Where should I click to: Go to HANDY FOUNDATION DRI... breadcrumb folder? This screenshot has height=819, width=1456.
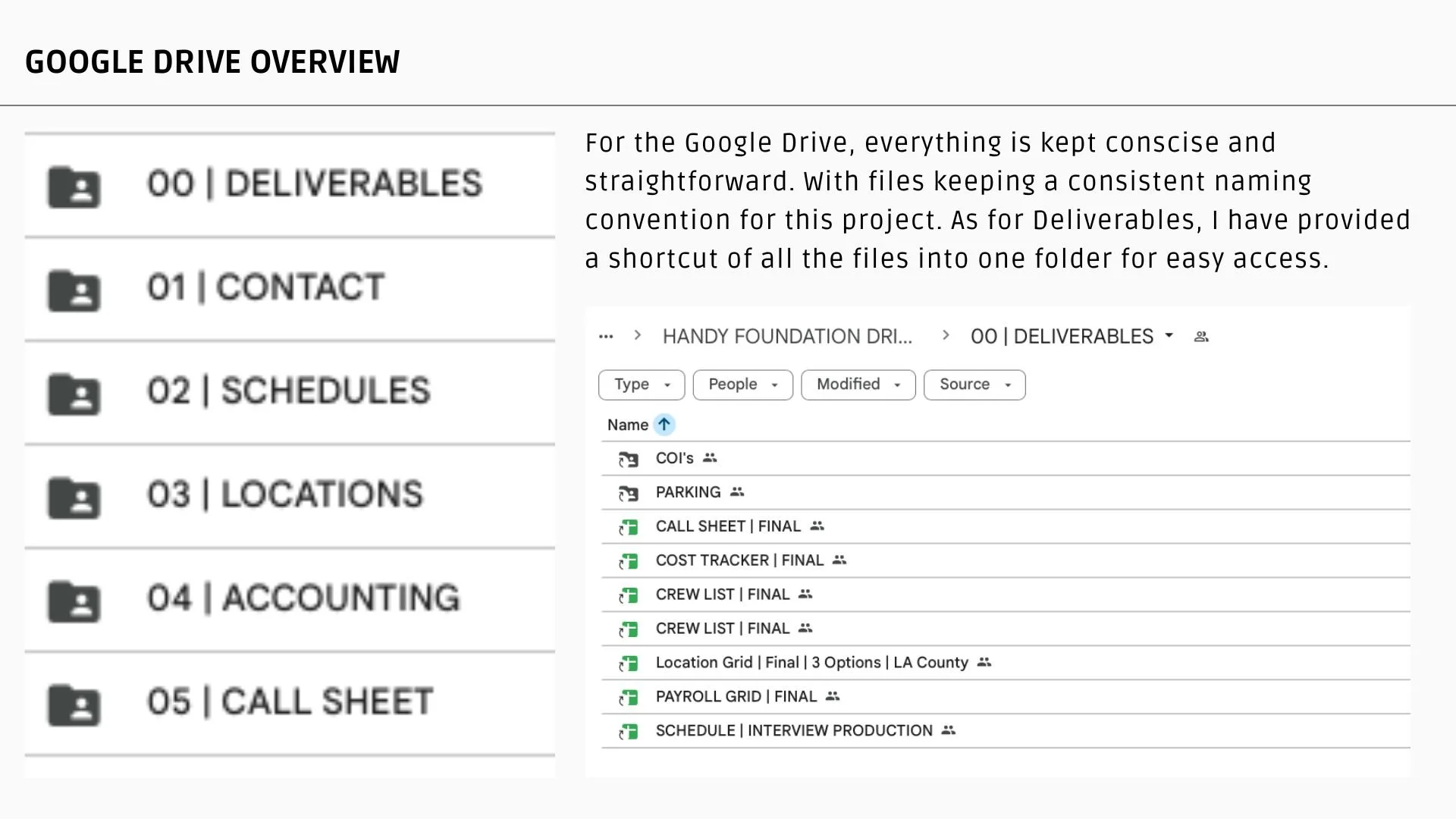pyautogui.click(x=787, y=336)
